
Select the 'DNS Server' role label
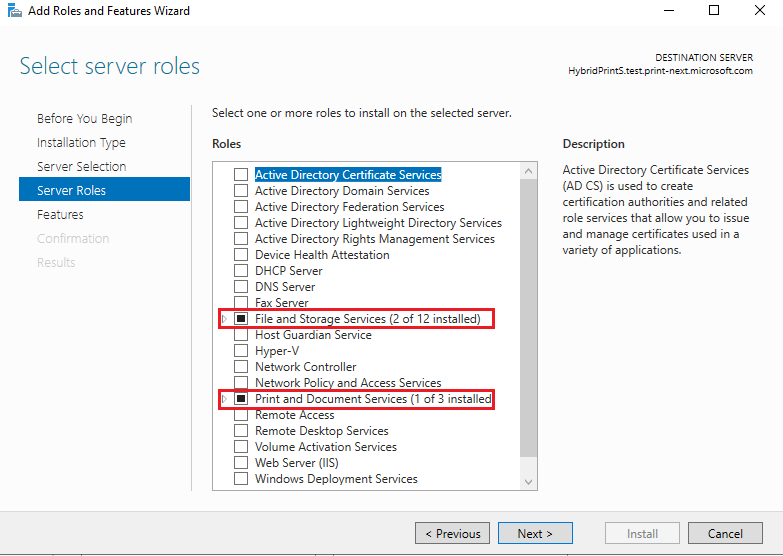click(x=285, y=287)
